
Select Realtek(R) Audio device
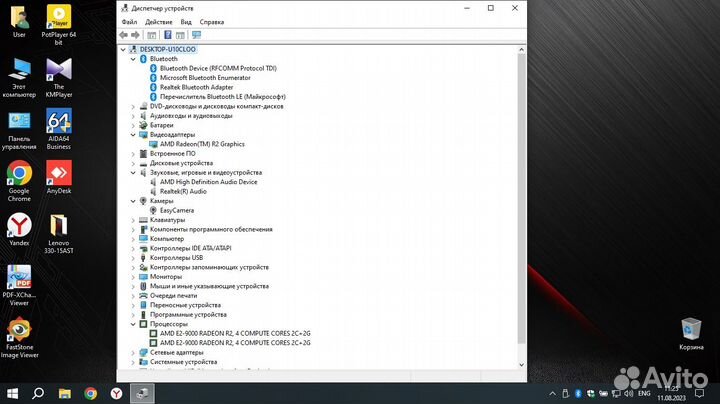183,191
